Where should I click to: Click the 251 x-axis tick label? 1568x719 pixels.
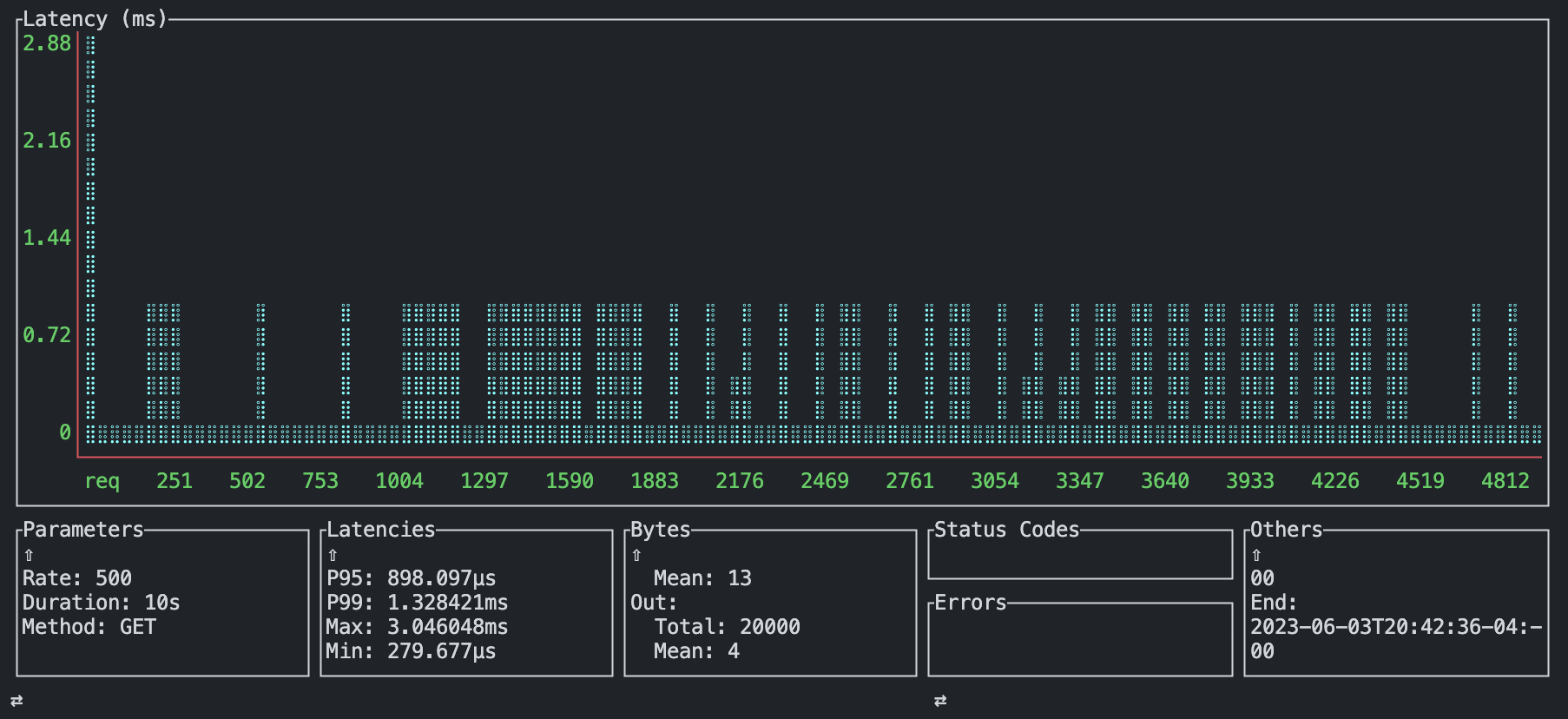(x=175, y=481)
